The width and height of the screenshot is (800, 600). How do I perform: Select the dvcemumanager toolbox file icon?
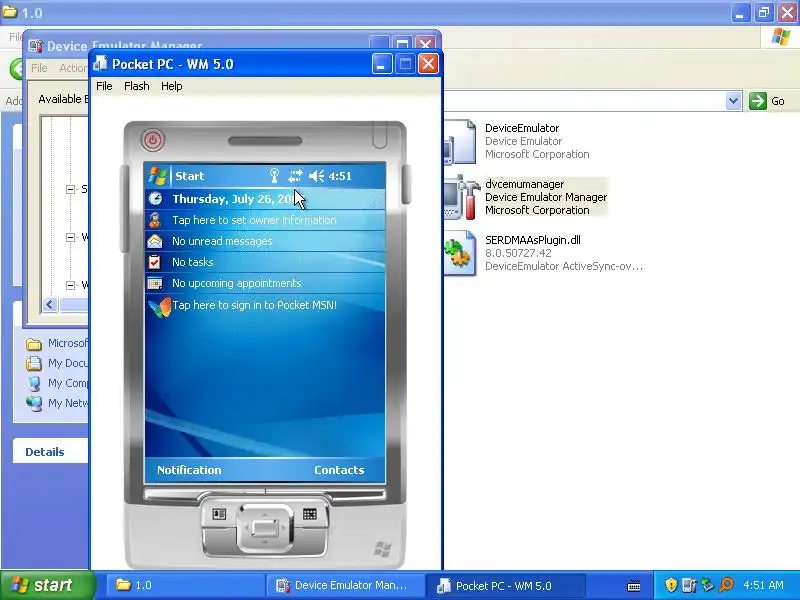click(461, 197)
